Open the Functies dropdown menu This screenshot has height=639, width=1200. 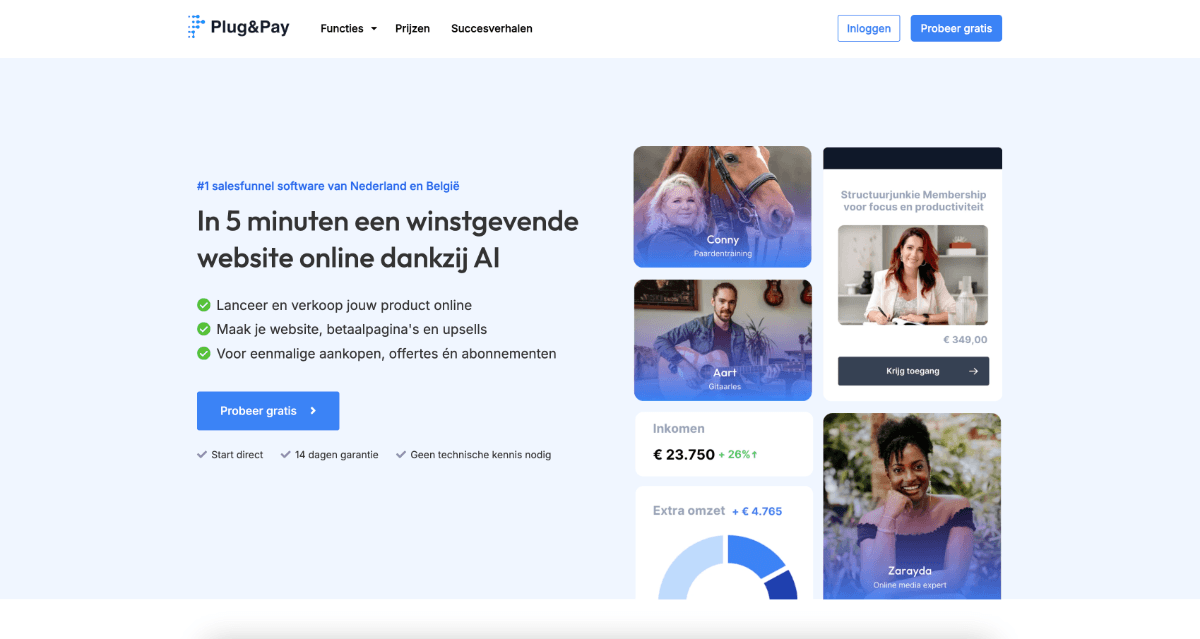[x=348, y=29]
